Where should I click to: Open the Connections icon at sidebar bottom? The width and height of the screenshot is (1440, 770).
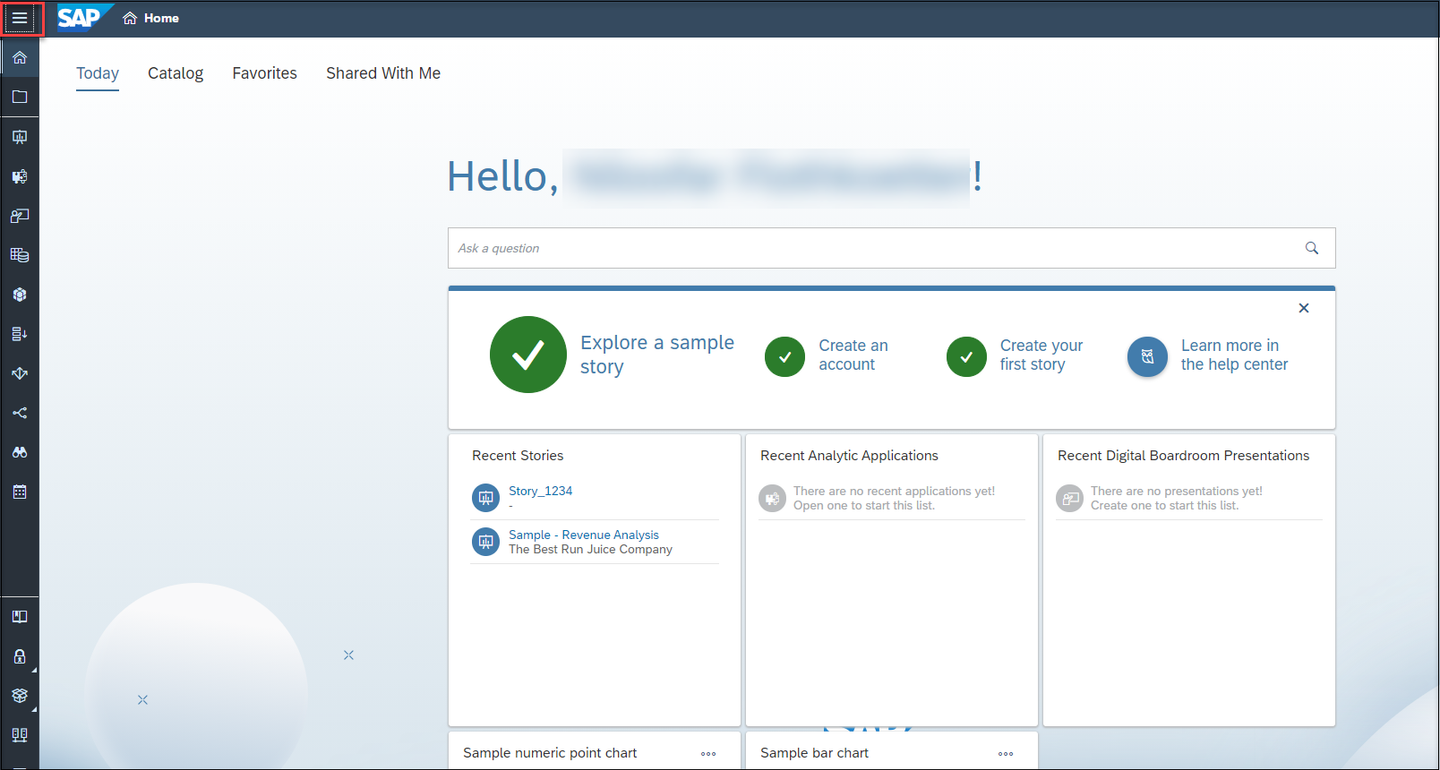tap(19, 736)
